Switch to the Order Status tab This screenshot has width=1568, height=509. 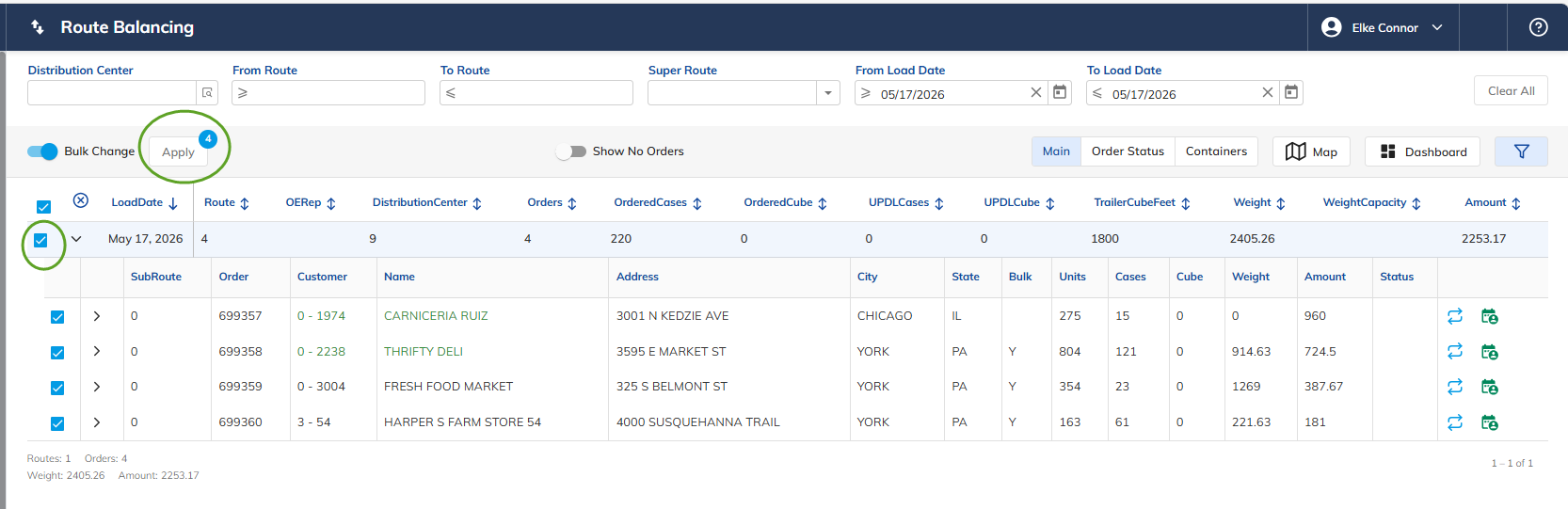click(1128, 151)
